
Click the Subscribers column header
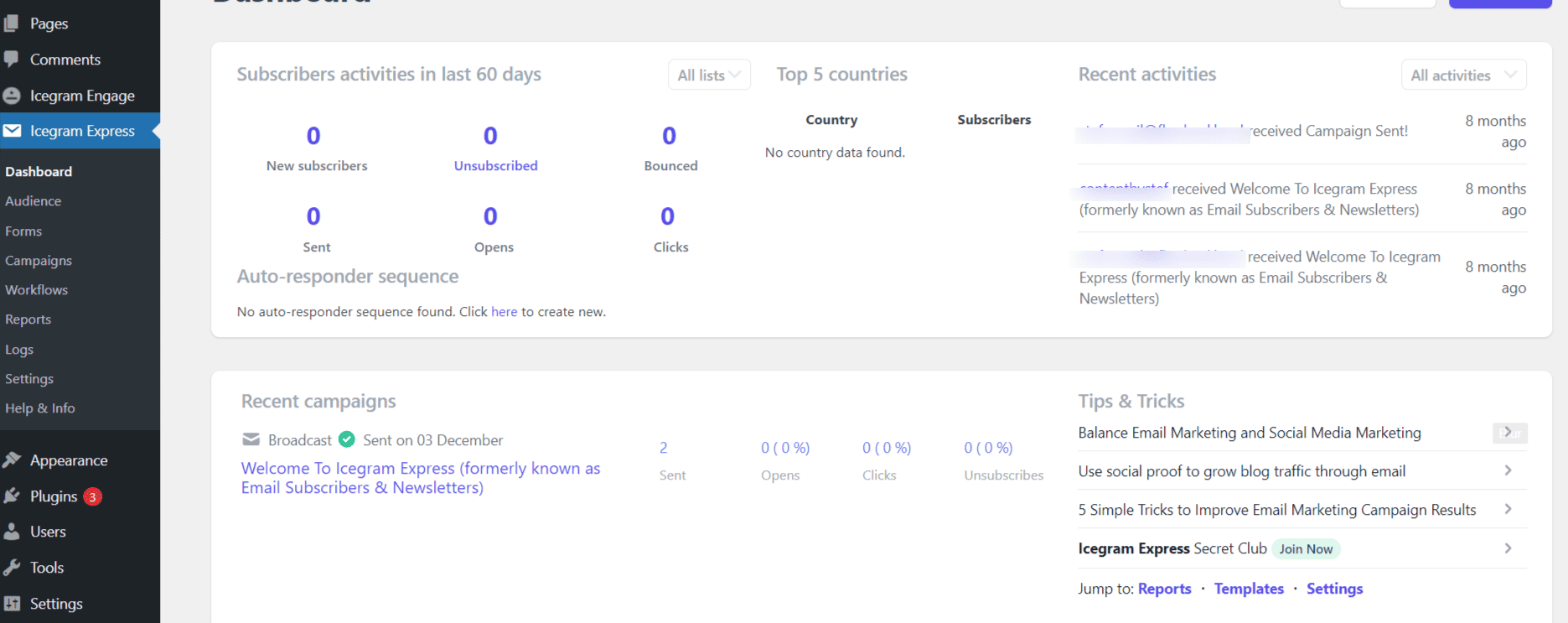(x=994, y=120)
